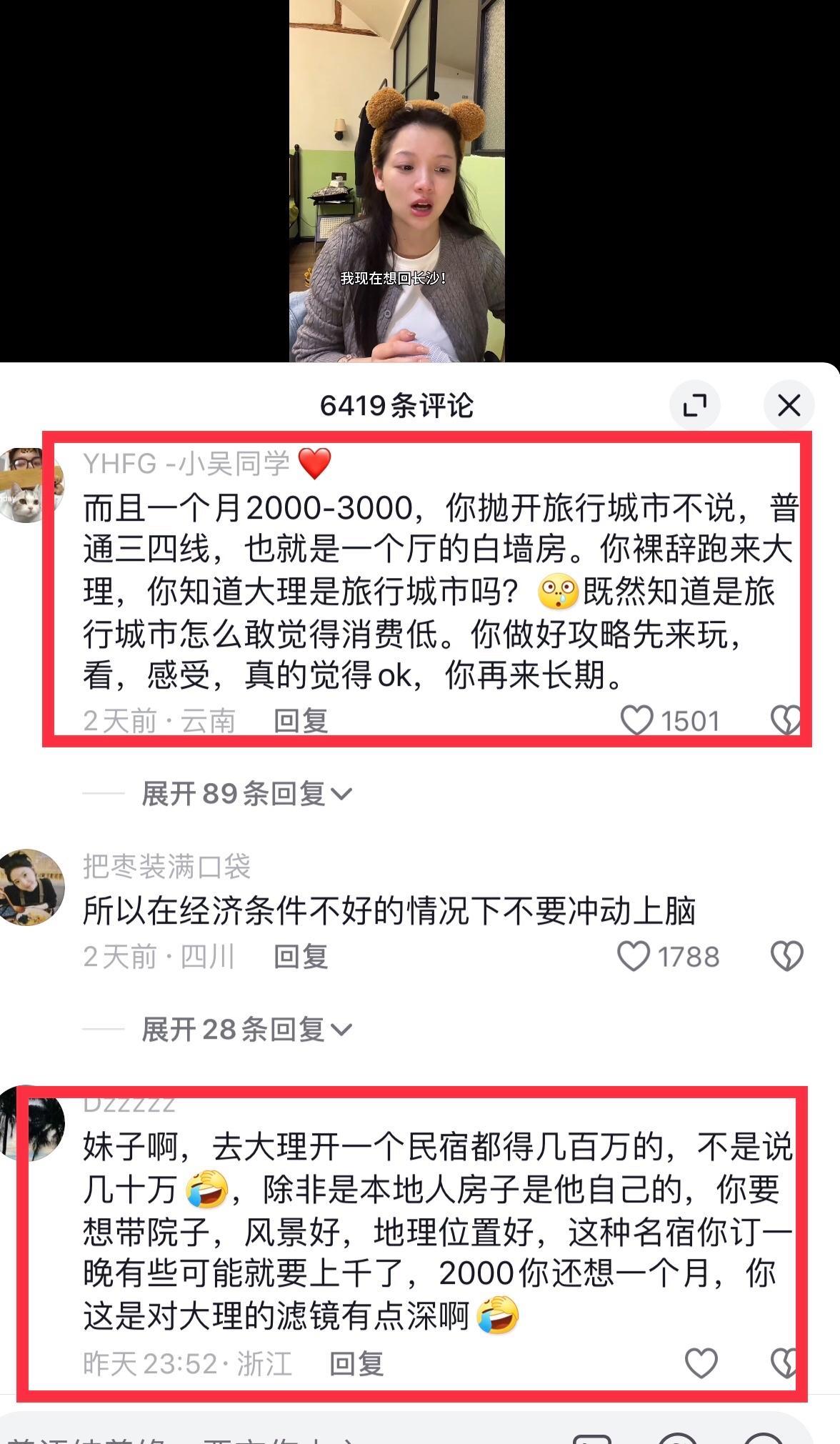840x1444 pixels.
Task: Expand the comments panel to full screen
Action: coord(694,406)
